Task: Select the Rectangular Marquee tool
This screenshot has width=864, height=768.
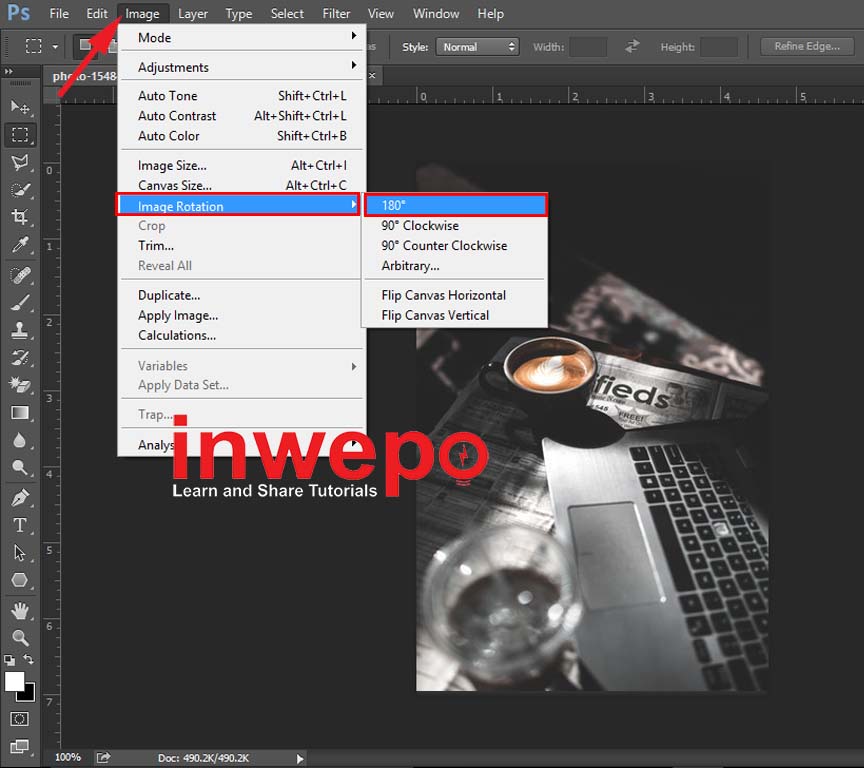Action: pos(20,134)
